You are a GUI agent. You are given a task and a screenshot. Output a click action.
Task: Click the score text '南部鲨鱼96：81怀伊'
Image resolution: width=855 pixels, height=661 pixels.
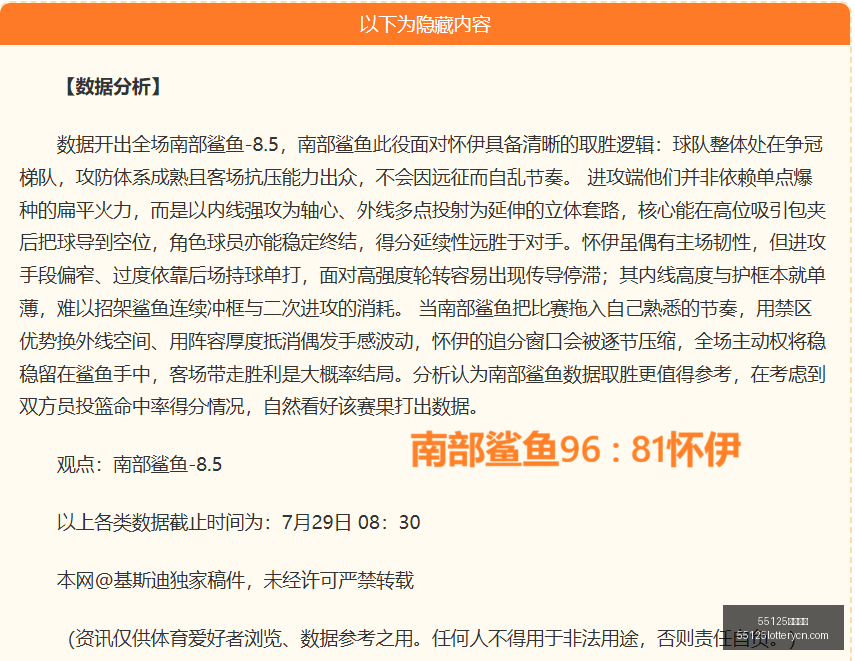point(575,449)
